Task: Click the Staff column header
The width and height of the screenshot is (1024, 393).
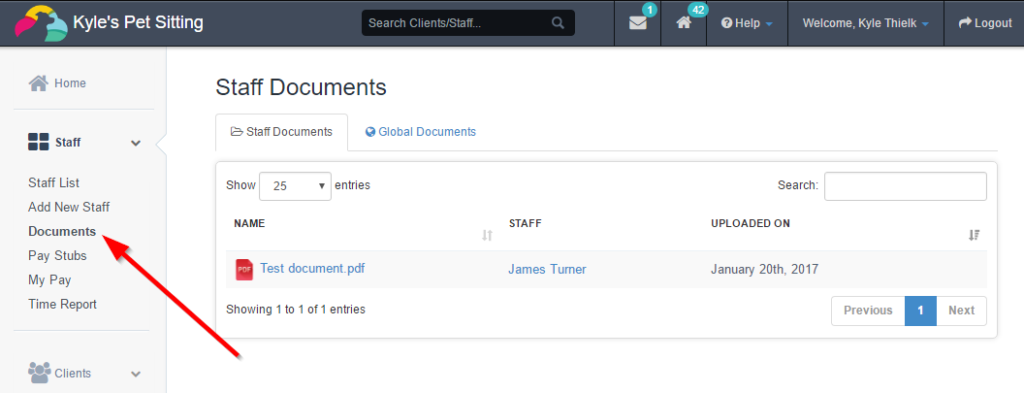Action: (525, 223)
